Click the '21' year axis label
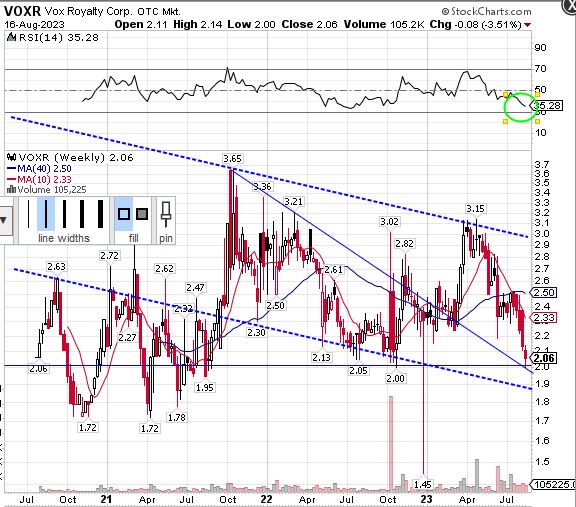 [x=106, y=499]
